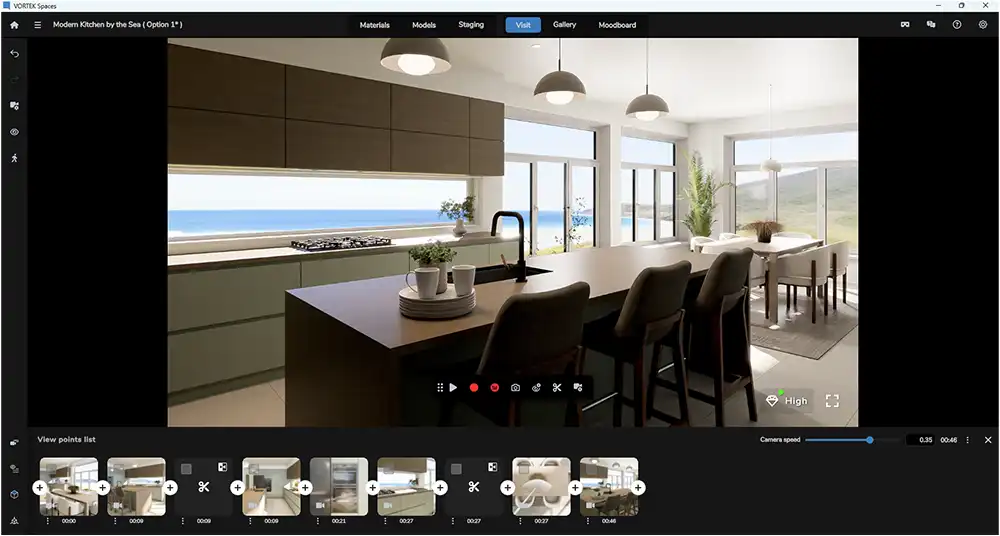This screenshot has width=1000, height=536.
Task: Click the Home icon
Action: (x=14, y=25)
